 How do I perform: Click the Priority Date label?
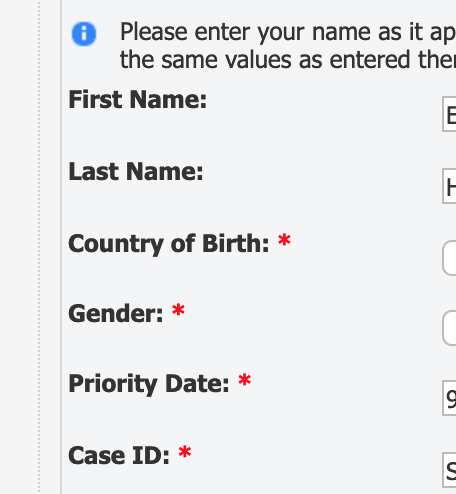(149, 384)
